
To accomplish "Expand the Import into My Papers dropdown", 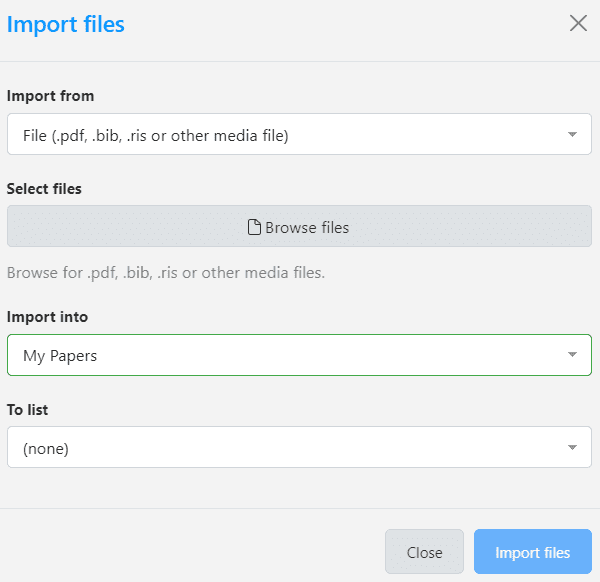I will [x=299, y=355].
